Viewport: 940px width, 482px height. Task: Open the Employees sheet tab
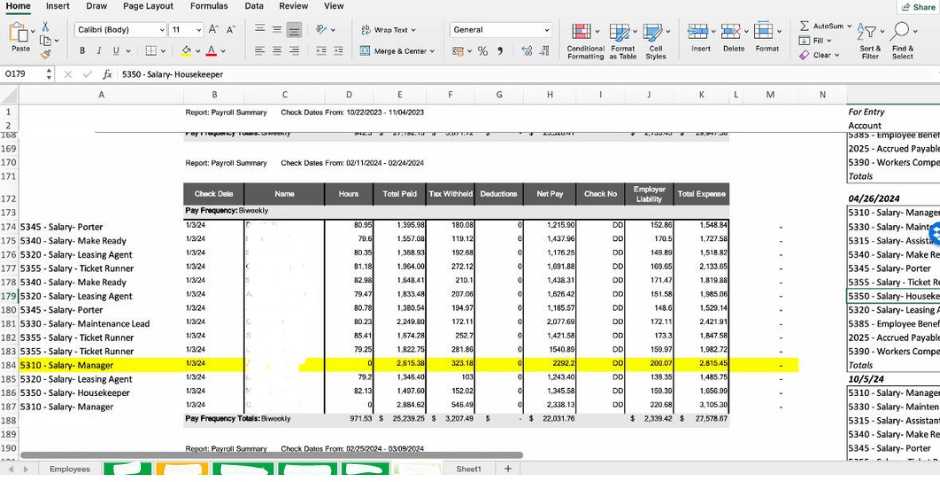coord(69,469)
